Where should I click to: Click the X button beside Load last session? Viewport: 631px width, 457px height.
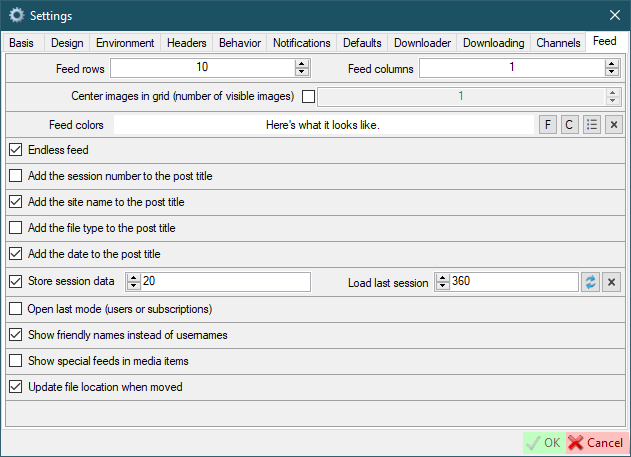tap(612, 282)
